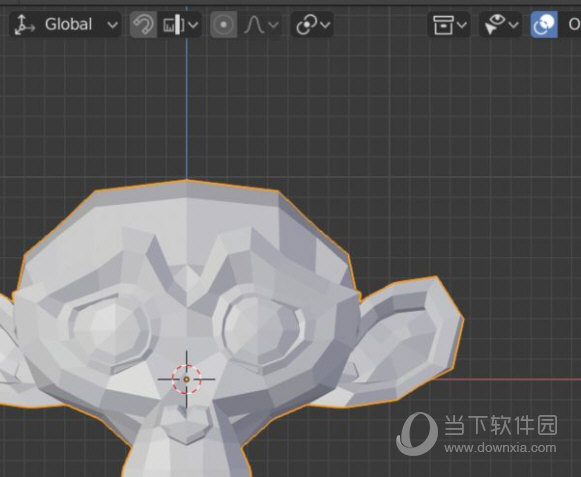Click the 3D cursor in the viewport
This screenshot has width=581, height=477.
click(186, 379)
